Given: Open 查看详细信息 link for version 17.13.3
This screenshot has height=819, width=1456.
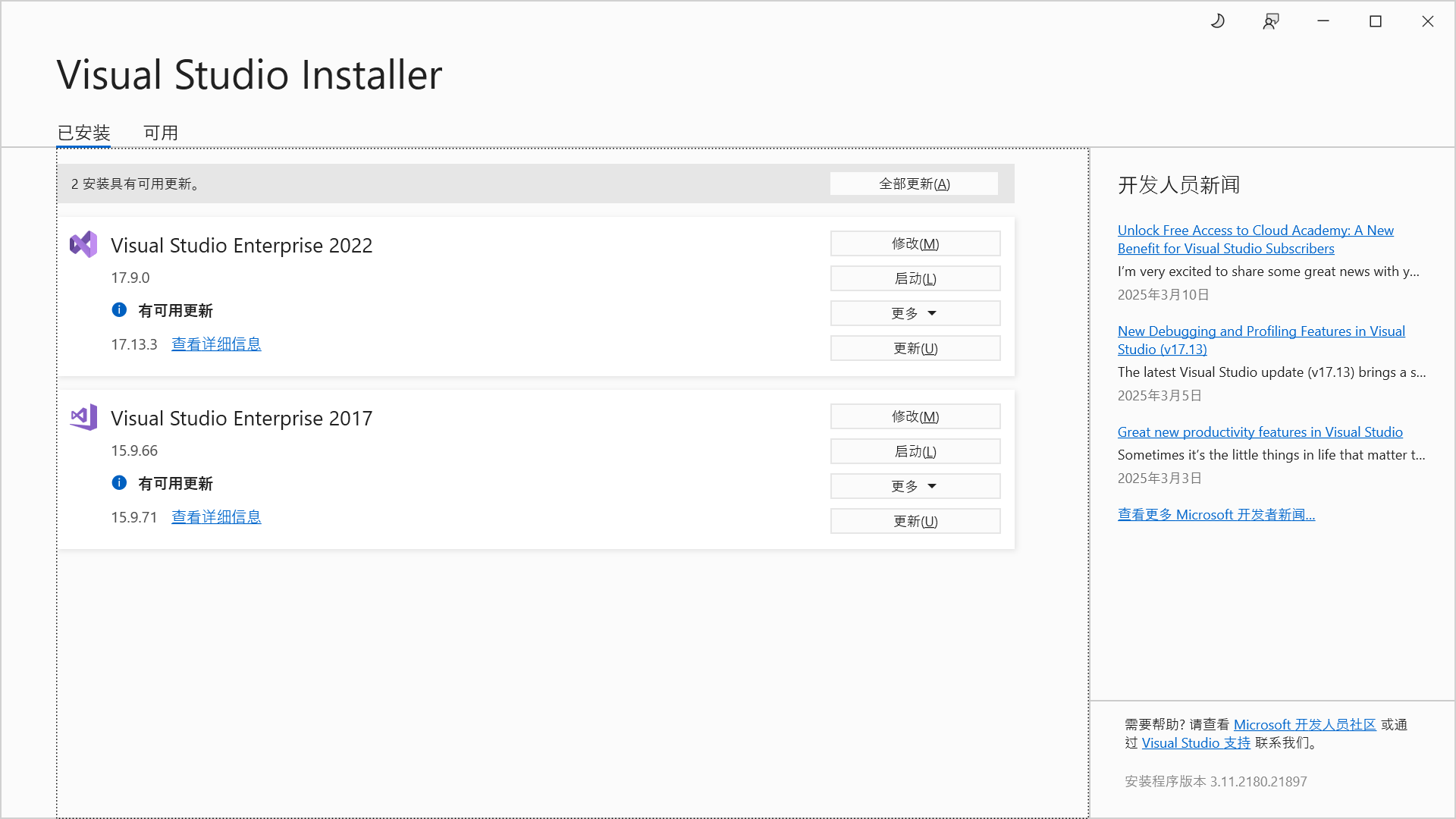Looking at the screenshot, I should (216, 344).
